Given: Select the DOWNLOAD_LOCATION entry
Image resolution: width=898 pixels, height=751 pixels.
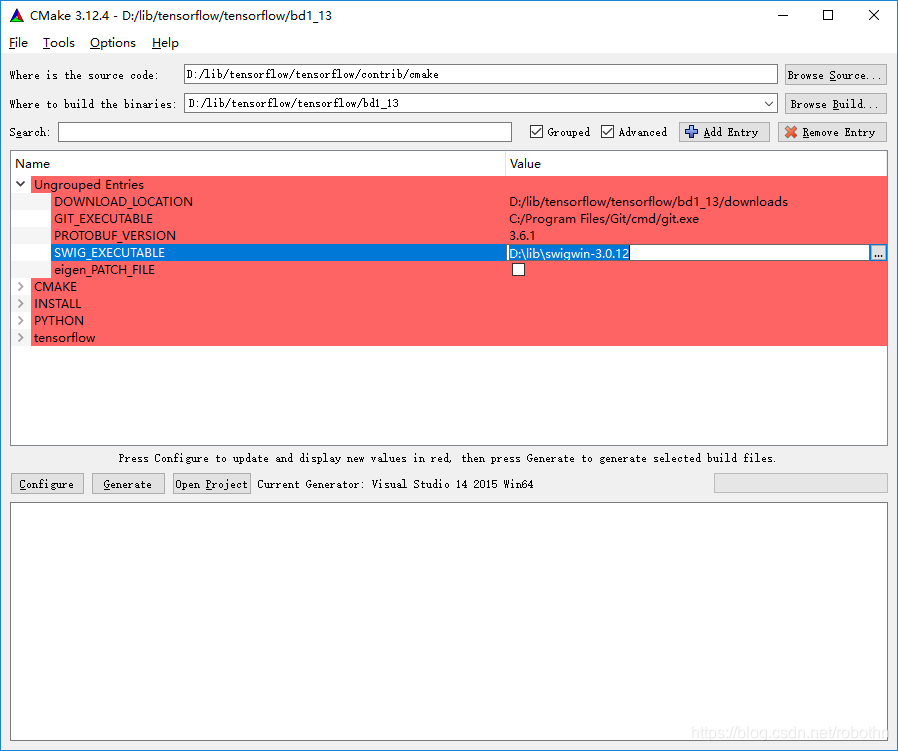Looking at the screenshot, I should tap(123, 202).
